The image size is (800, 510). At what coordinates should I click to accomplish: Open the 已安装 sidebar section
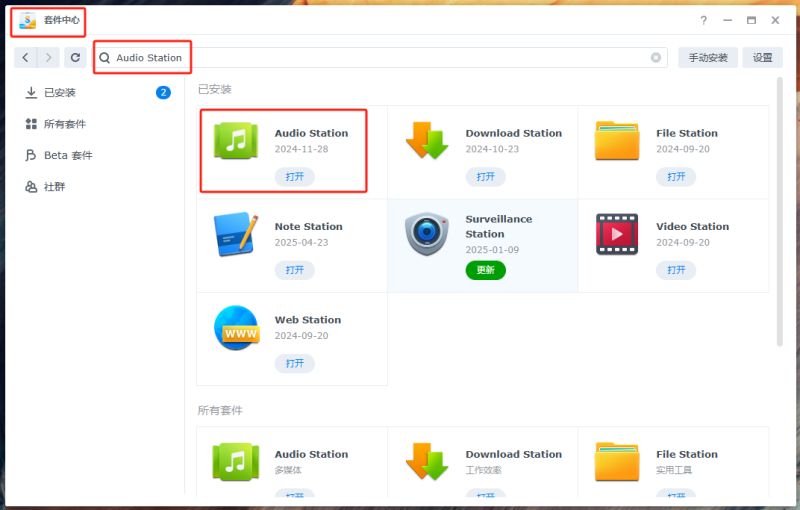97,92
